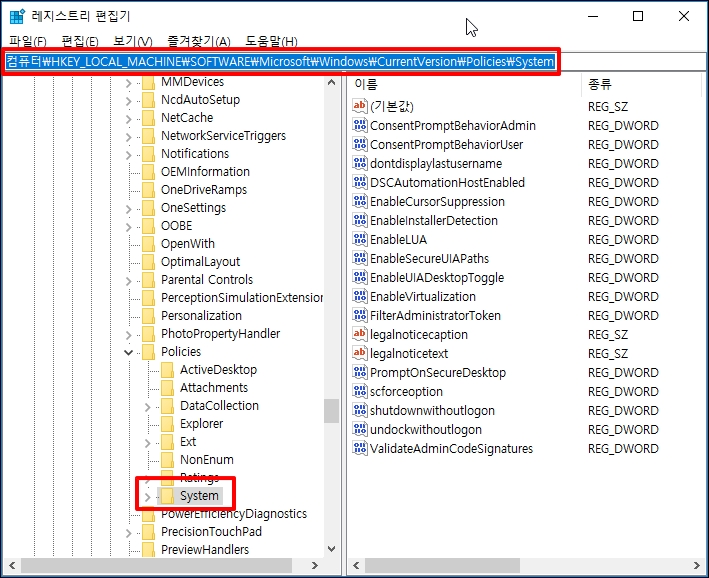This screenshot has width=709, height=578.
Task: Click the registry path address bar
Action: coord(355,62)
